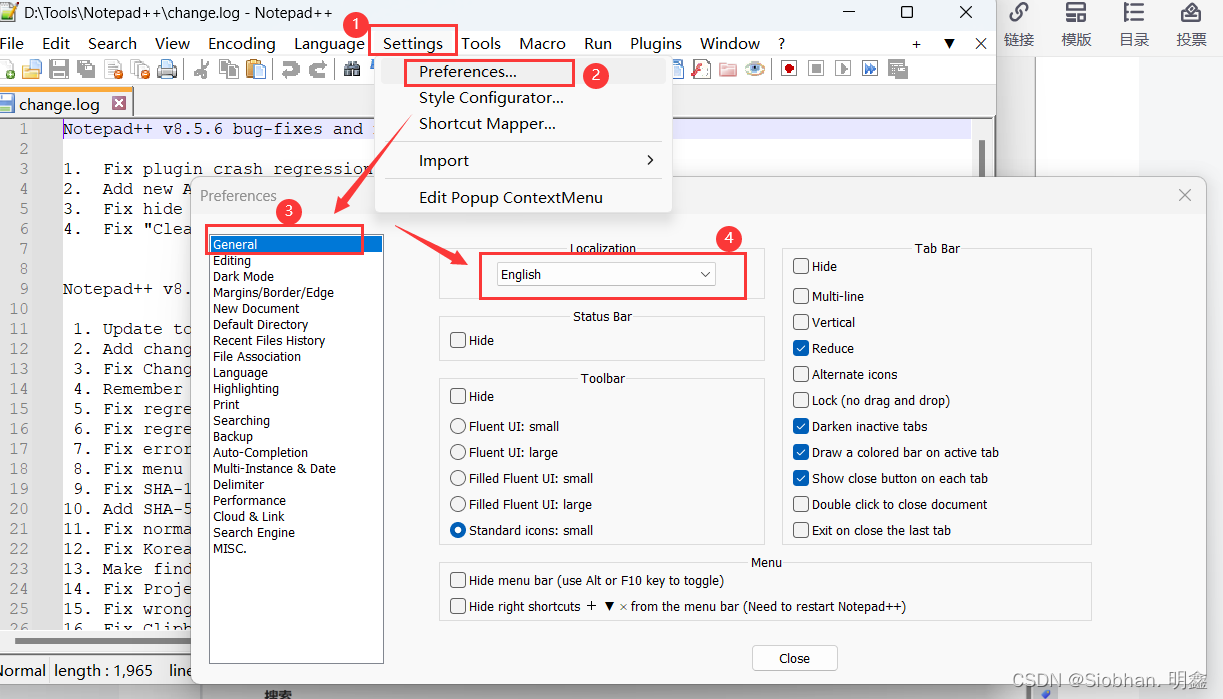Image resolution: width=1223 pixels, height=699 pixels.
Task: Select MISC. in preferences list
Action: 229,548
